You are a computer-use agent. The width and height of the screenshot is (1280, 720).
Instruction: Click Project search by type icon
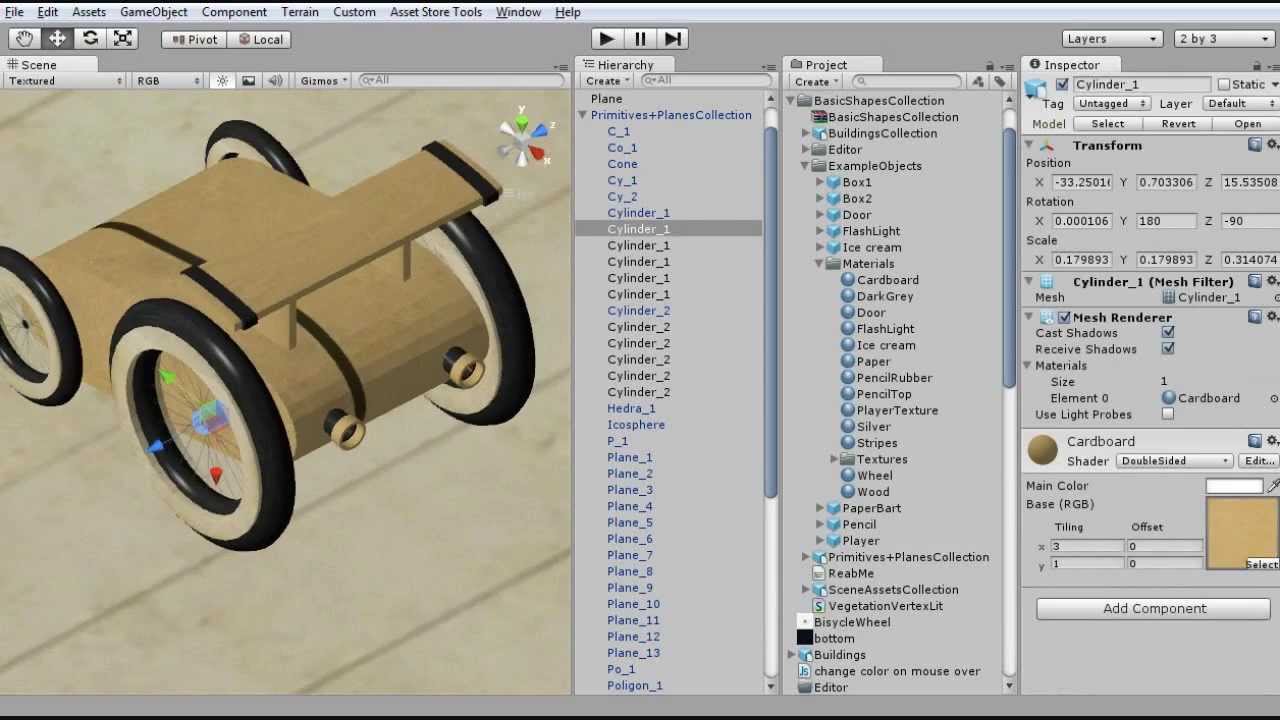pos(978,82)
